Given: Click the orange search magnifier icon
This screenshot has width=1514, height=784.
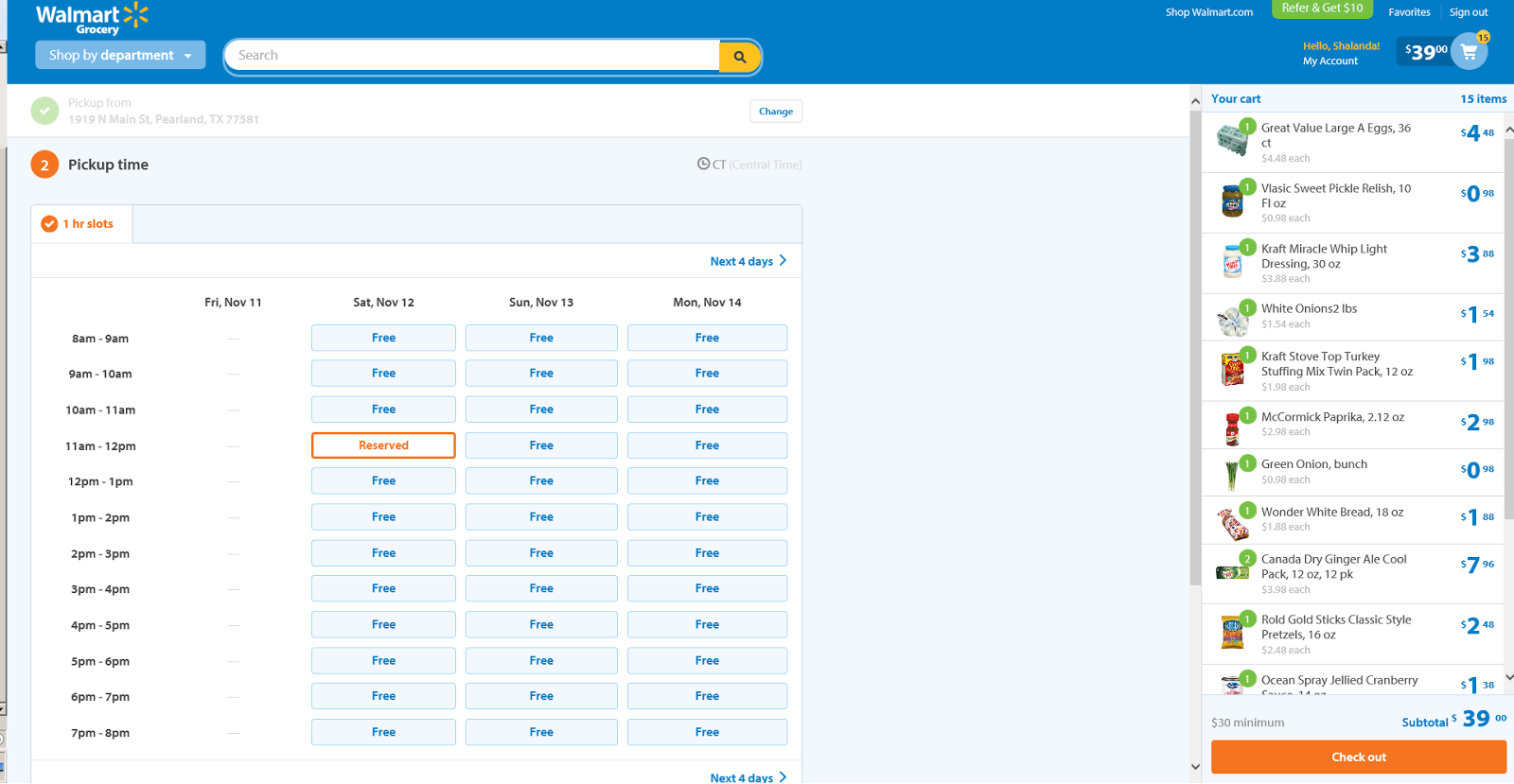Looking at the screenshot, I should click(x=740, y=57).
